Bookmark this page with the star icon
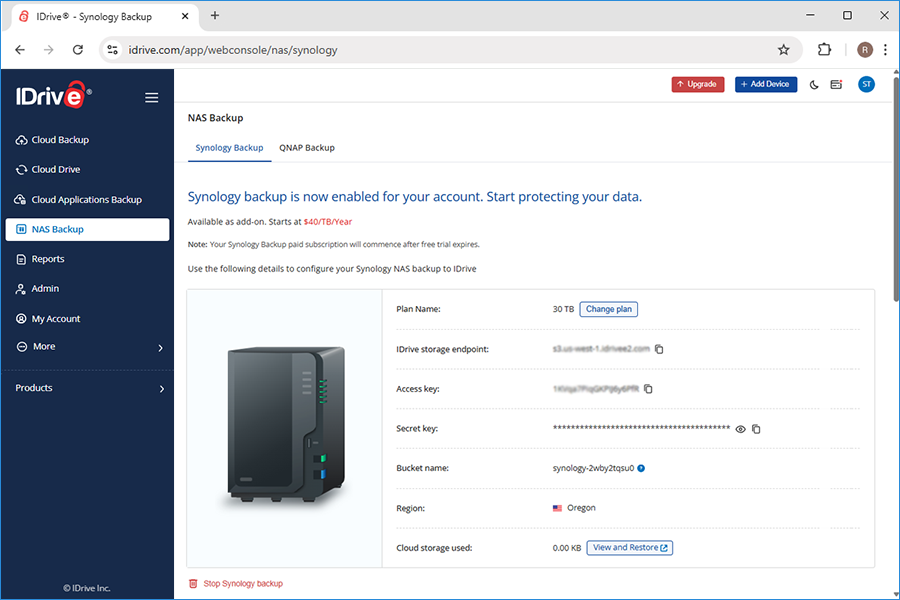 [783, 50]
